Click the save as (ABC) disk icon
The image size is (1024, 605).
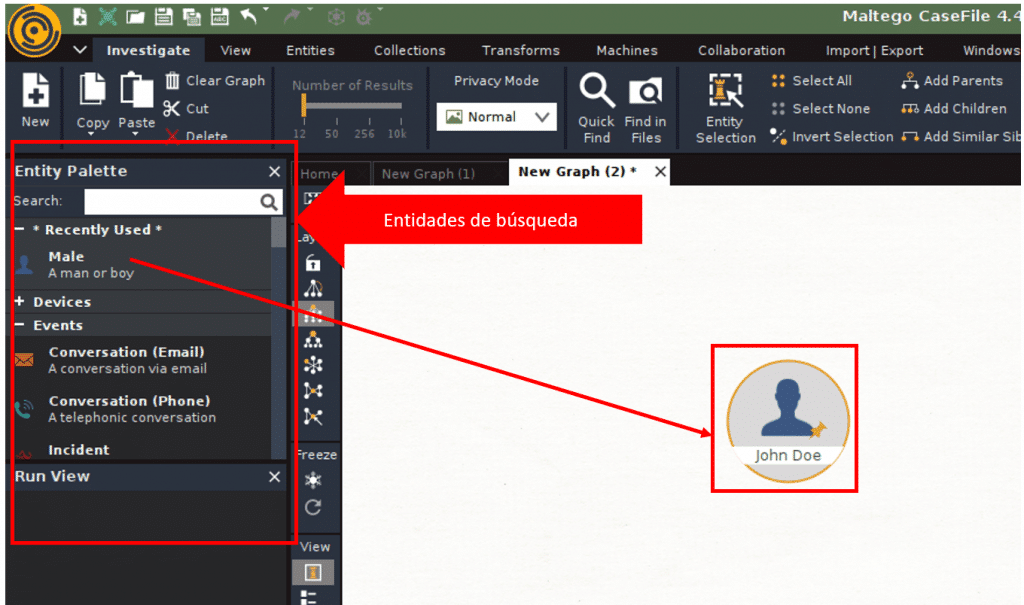pos(220,17)
